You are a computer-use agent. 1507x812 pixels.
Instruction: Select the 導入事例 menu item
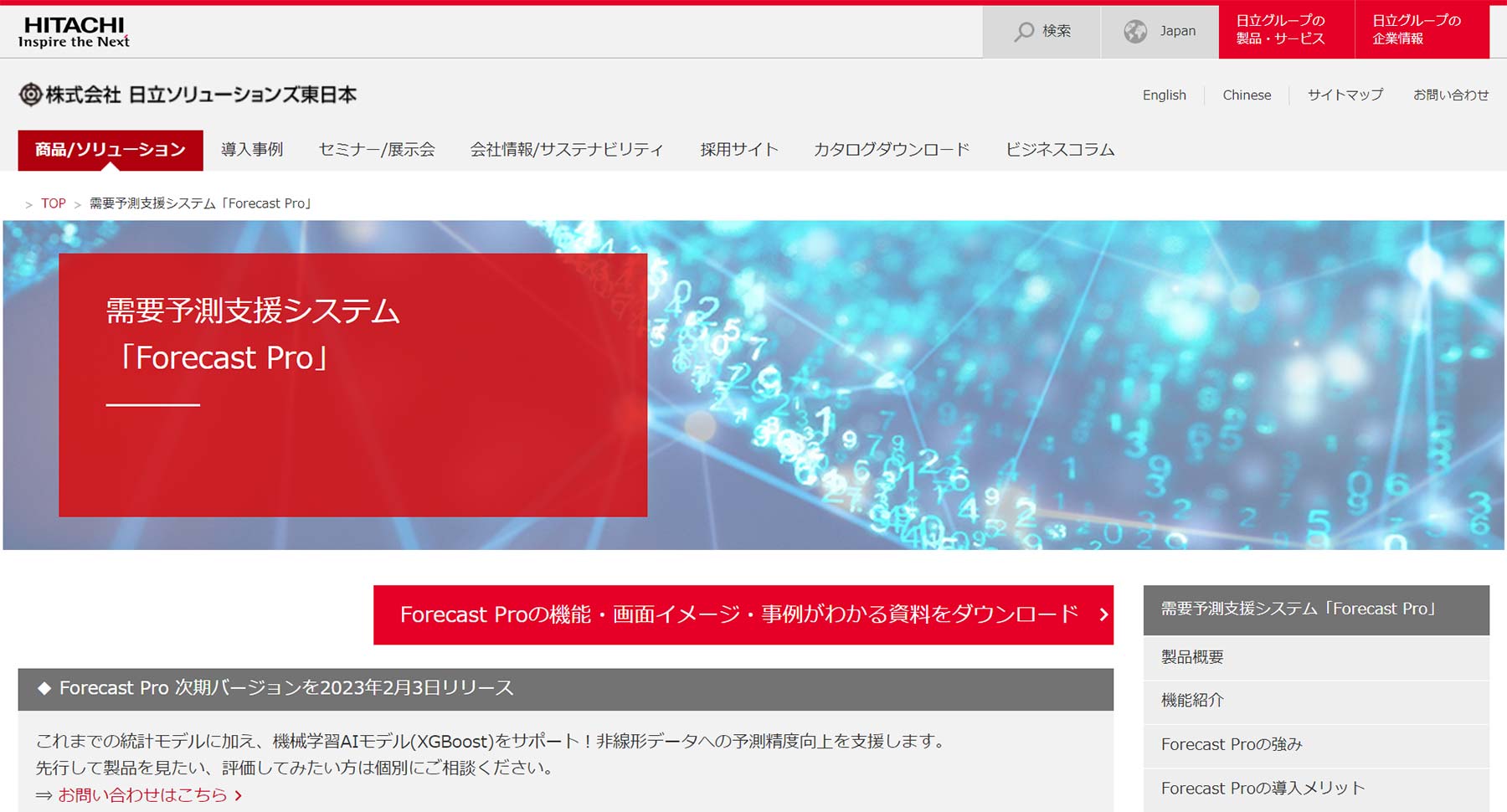[x=252, y=150]
